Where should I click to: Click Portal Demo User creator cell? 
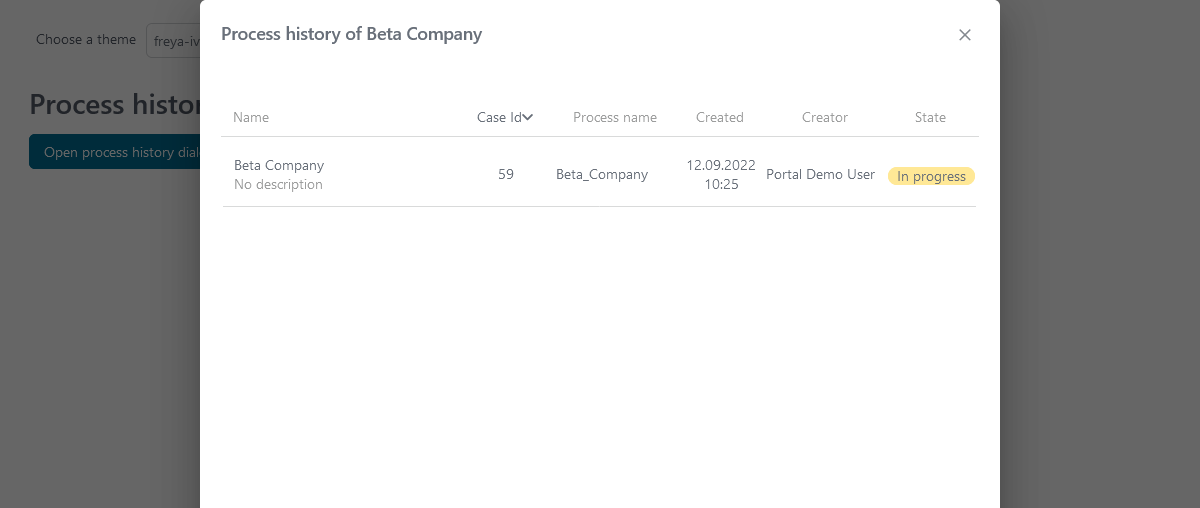pos(820,174)
